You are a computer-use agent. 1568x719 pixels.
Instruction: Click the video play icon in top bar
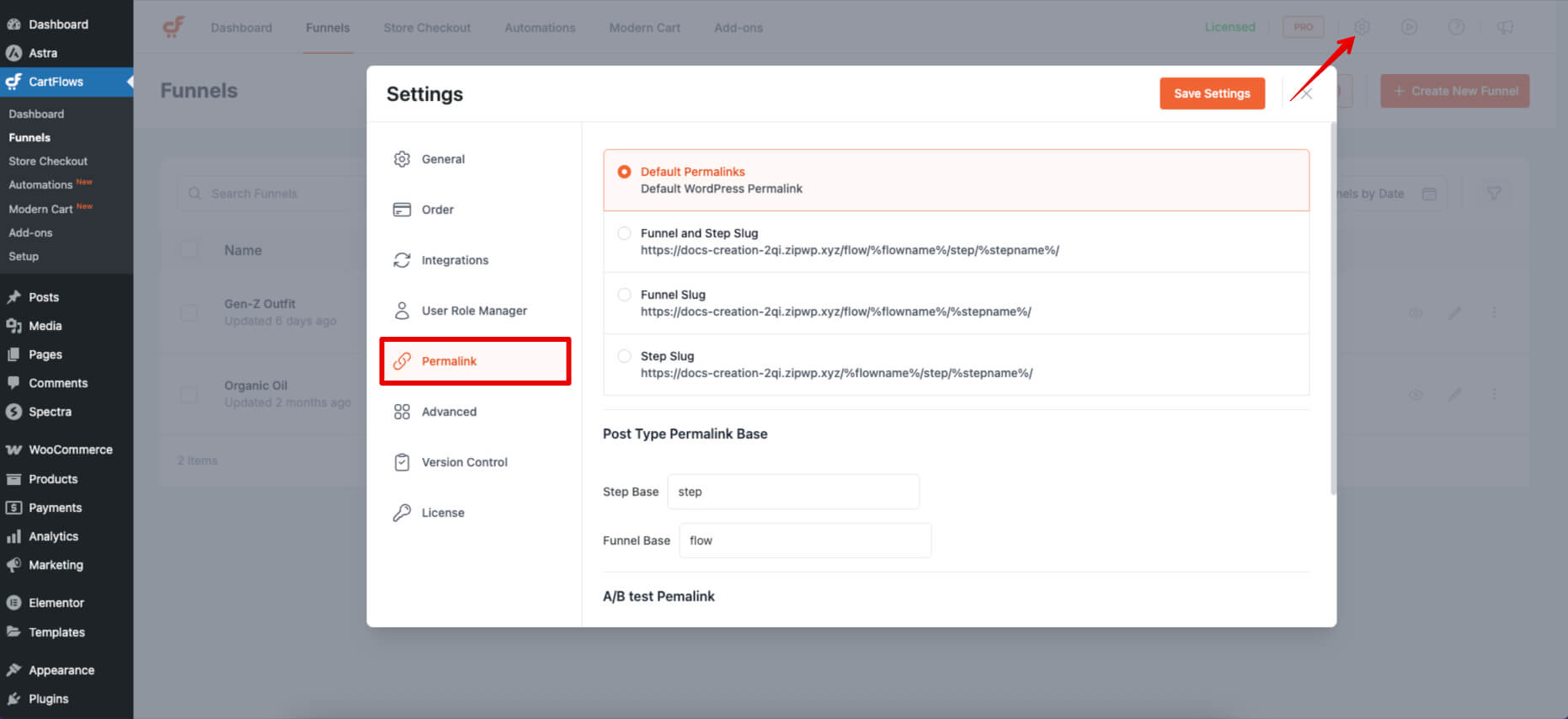pos(1409,27)
